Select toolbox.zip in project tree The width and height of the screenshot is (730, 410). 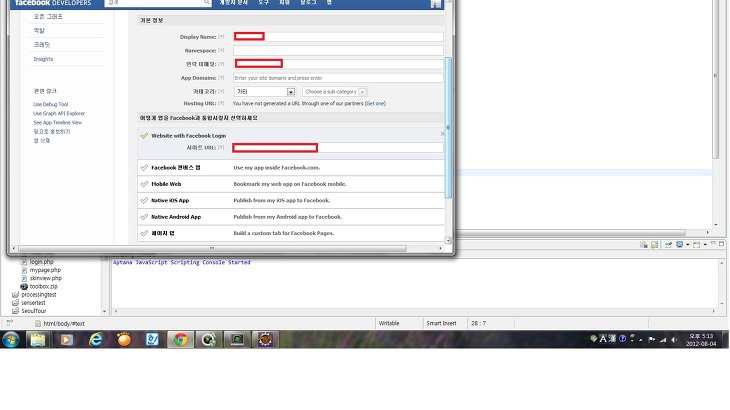pos(44,287)
